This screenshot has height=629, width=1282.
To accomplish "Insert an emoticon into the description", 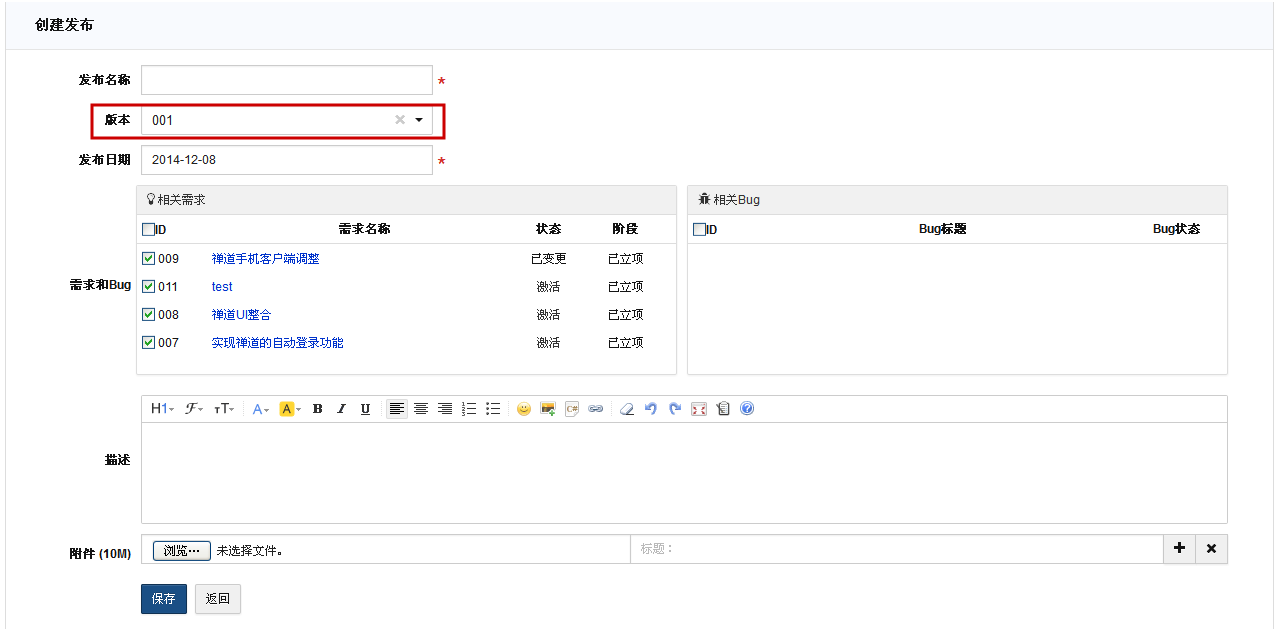I will [x=523, y=409].
